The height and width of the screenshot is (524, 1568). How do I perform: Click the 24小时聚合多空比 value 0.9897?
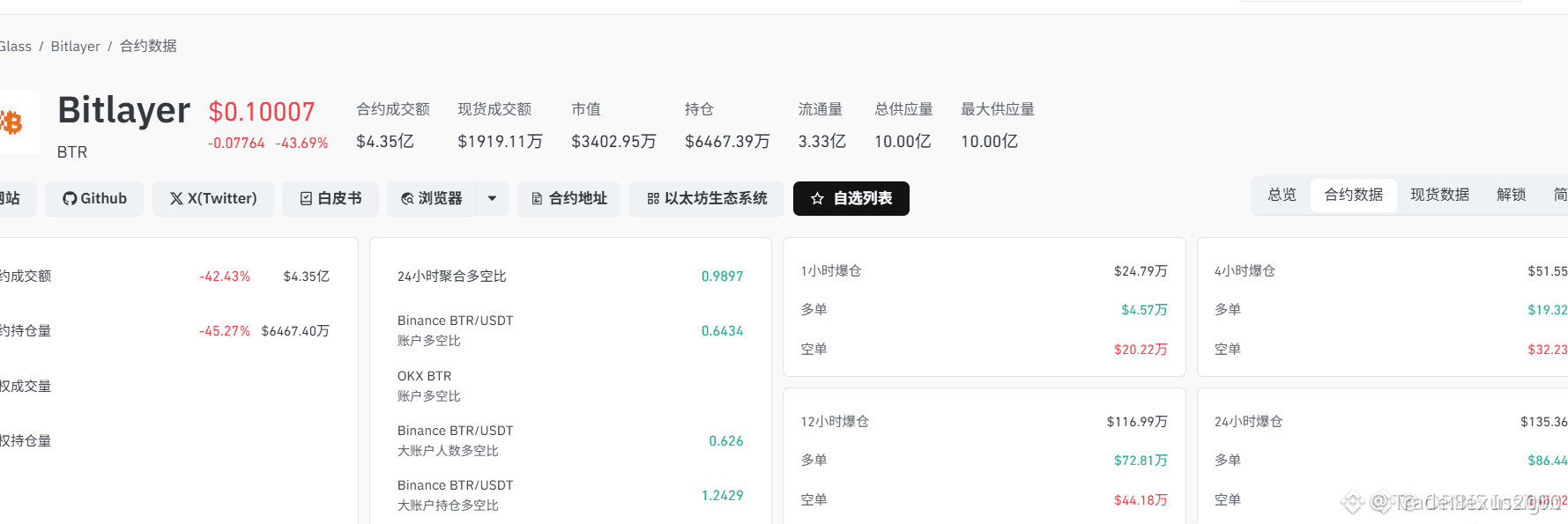(722, 277)
